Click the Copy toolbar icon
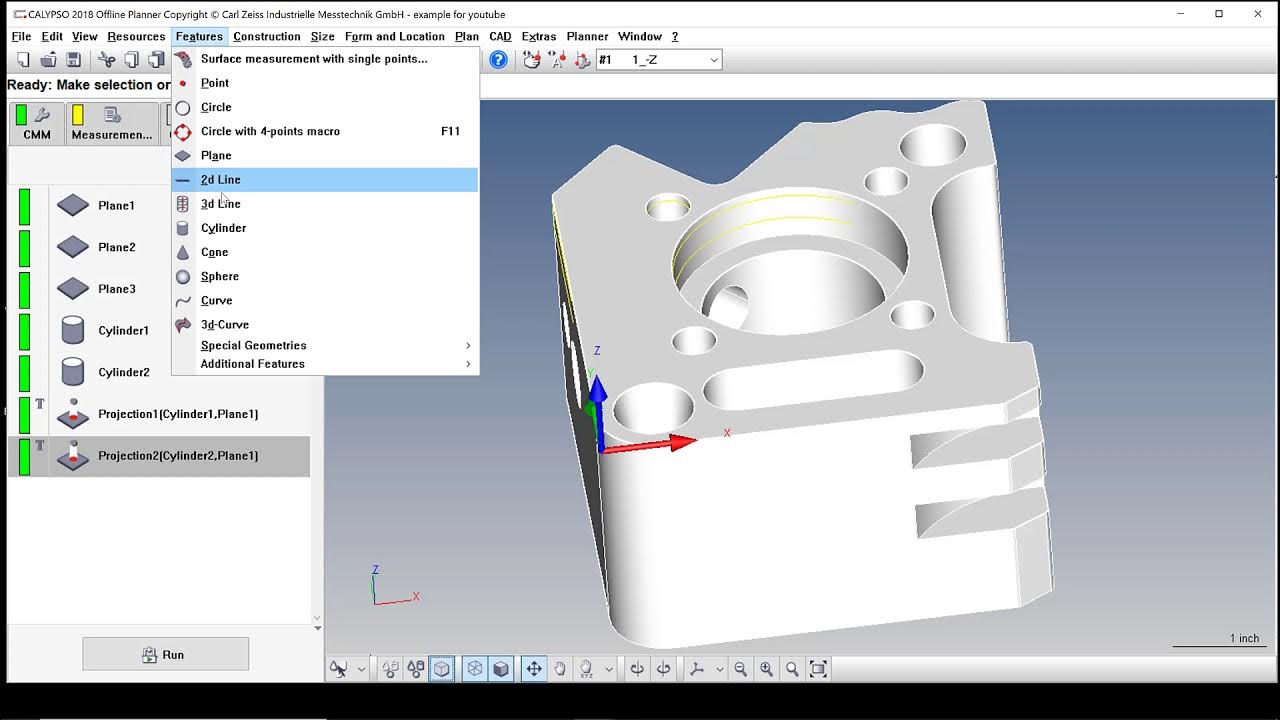 coord(131,60)
